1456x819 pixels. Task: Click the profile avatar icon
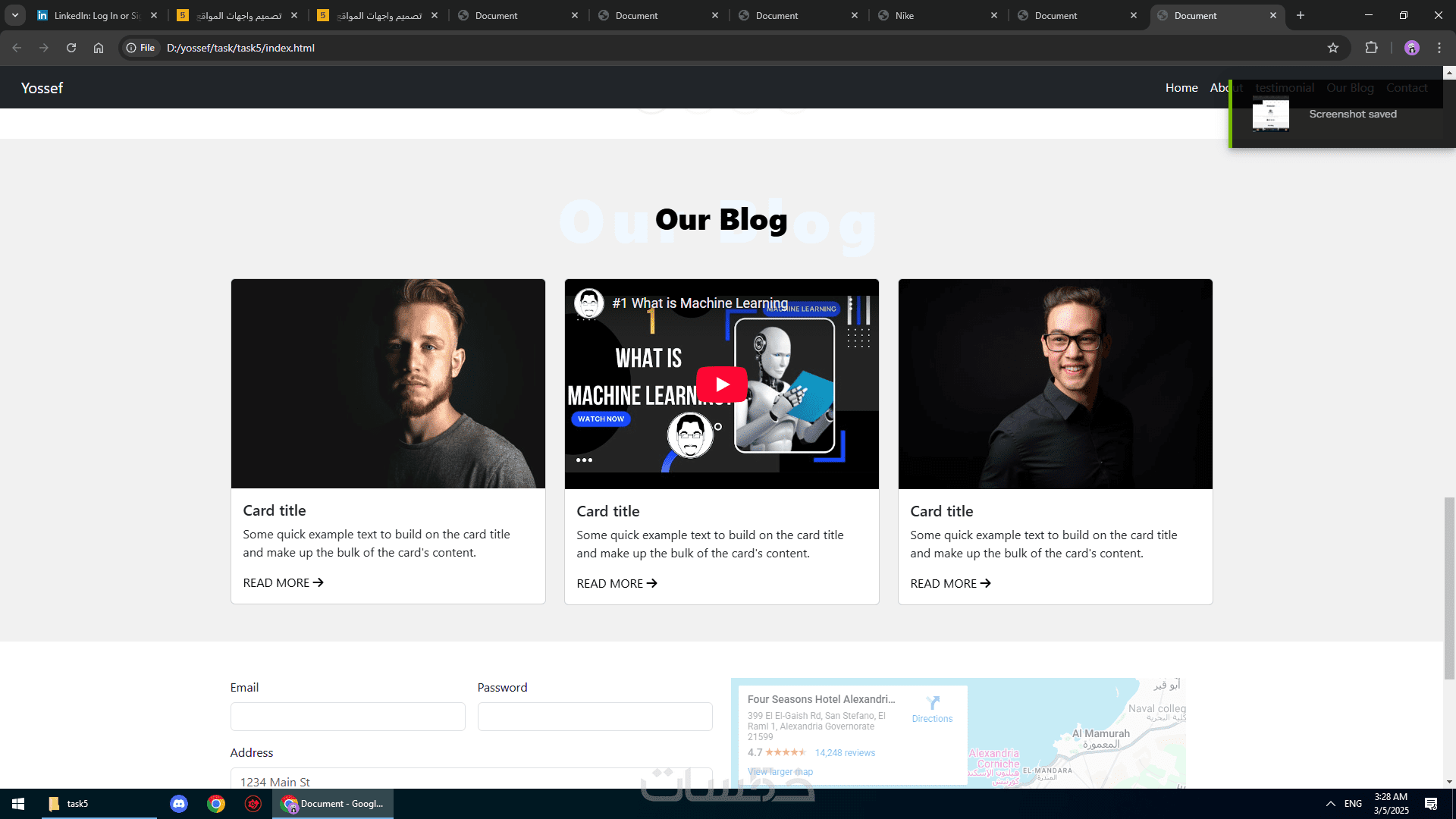click(1411, 48)
